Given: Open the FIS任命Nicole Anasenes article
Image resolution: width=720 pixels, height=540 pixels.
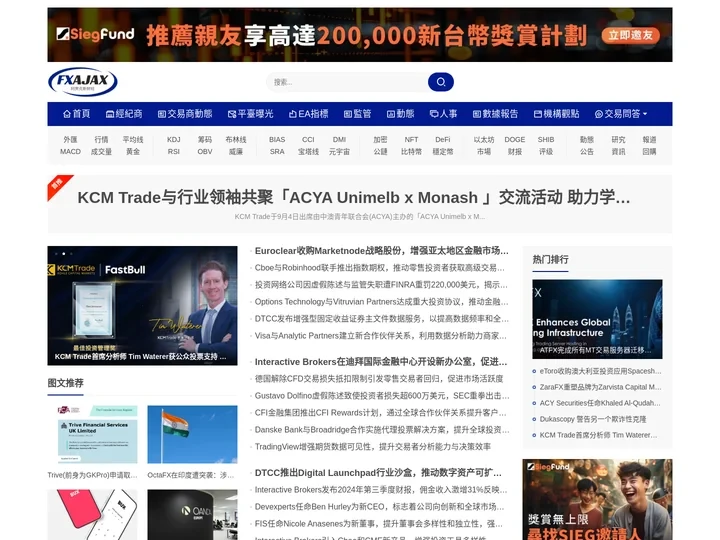Looking at the screenshot, I should (x=379, y=524).
